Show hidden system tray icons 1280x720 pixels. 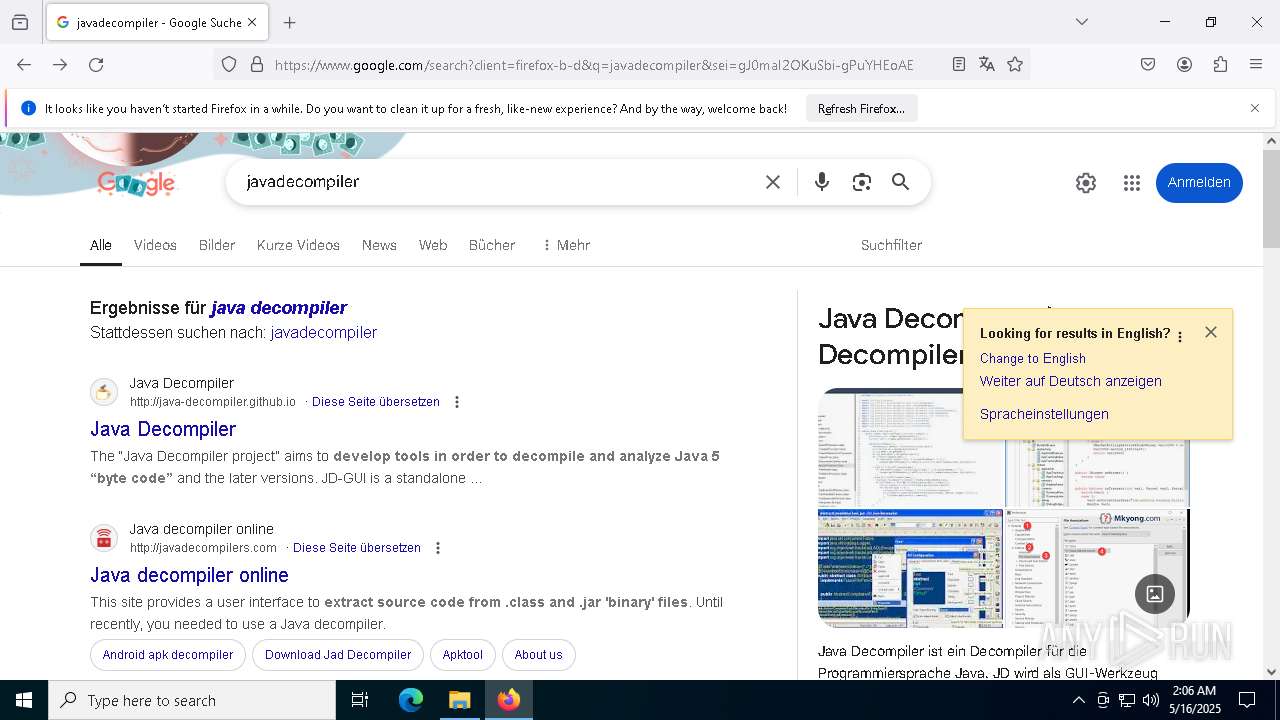pos(1078,700)
